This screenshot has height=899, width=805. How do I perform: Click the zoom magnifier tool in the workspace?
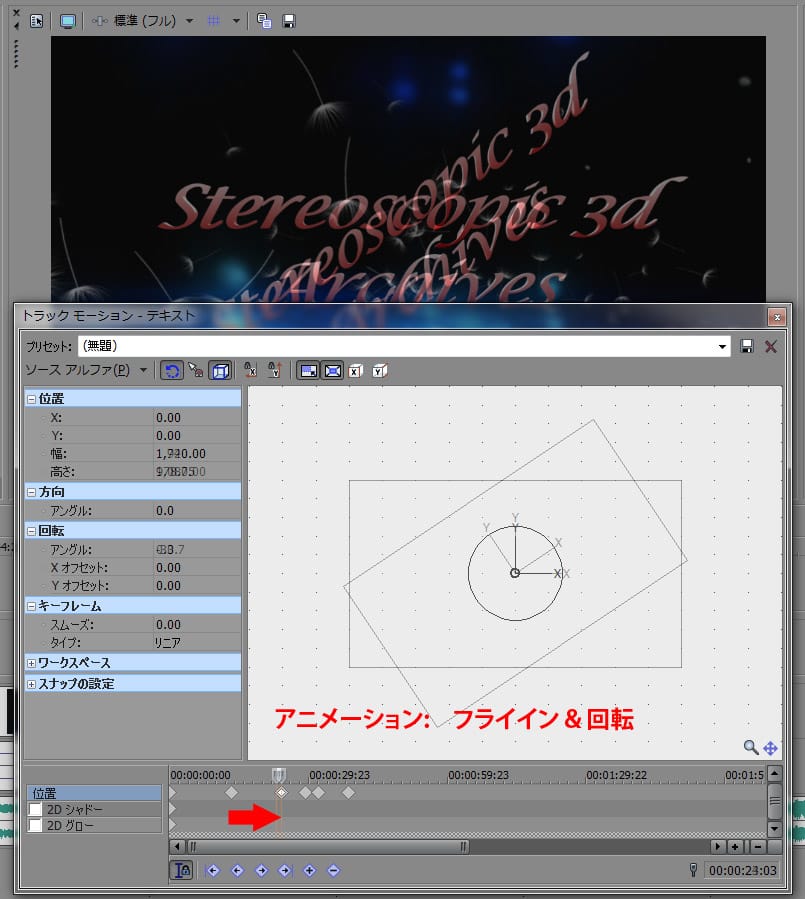(x=751, y=747)
